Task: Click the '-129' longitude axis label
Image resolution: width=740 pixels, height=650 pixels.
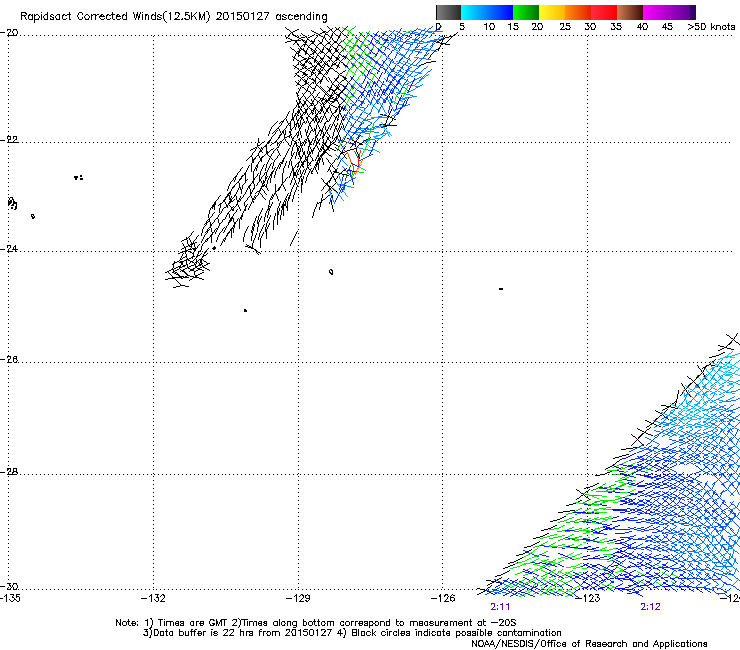Action: (298, 598)
